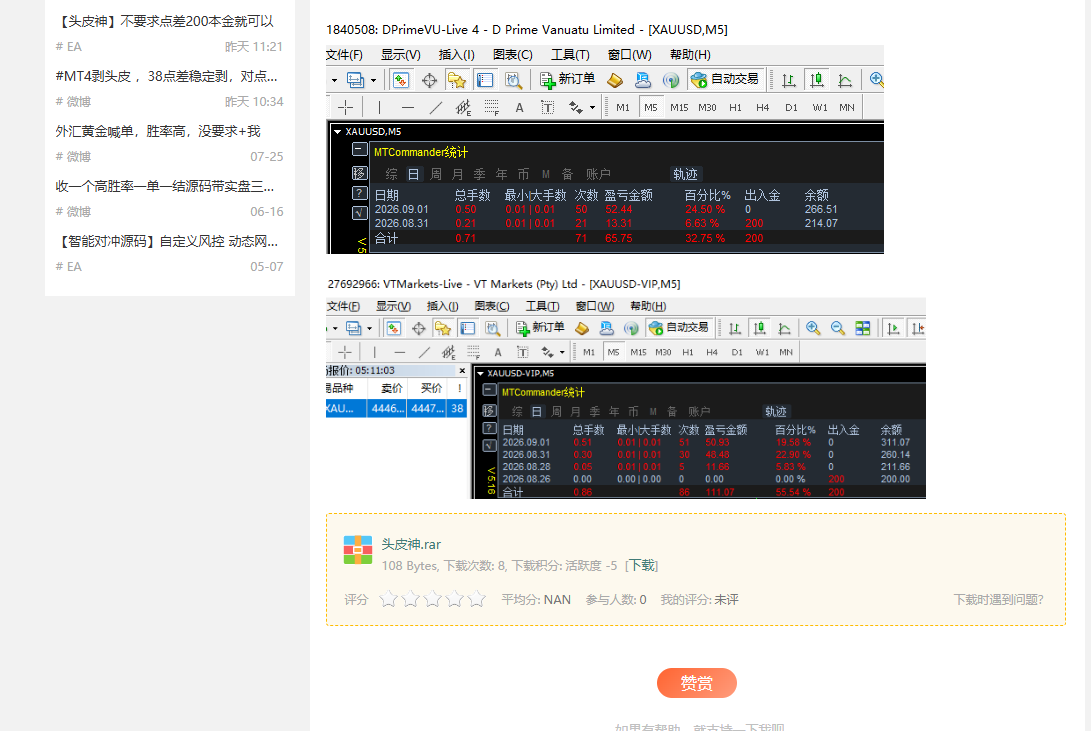Open profiles dropdown arrow in VTMarkets toolbar
The width and height of the screenshot is (1091, 731).
click(x=369, y=329)
